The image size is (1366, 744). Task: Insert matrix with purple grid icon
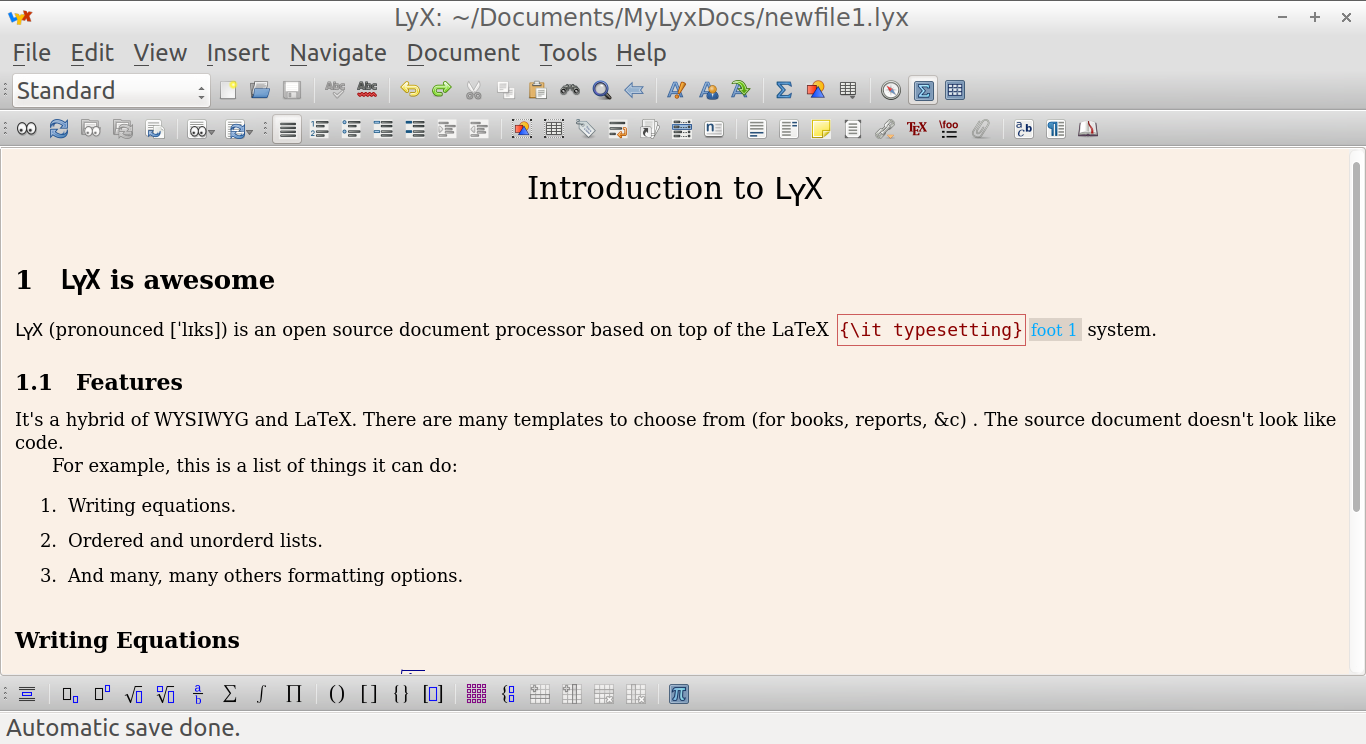point(476,694)
